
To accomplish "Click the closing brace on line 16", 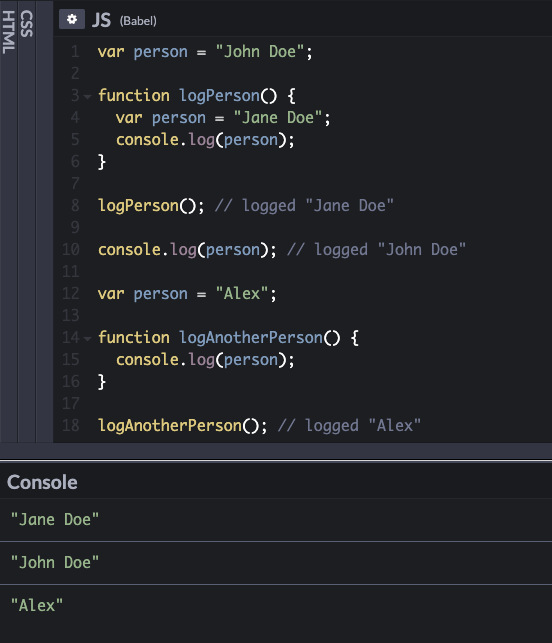I will (x=102, y=382).
